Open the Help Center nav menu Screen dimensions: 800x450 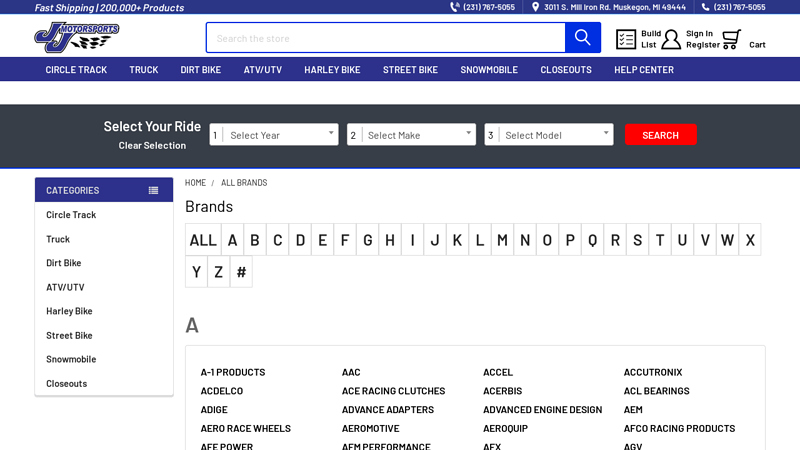[x=644, y=69]
